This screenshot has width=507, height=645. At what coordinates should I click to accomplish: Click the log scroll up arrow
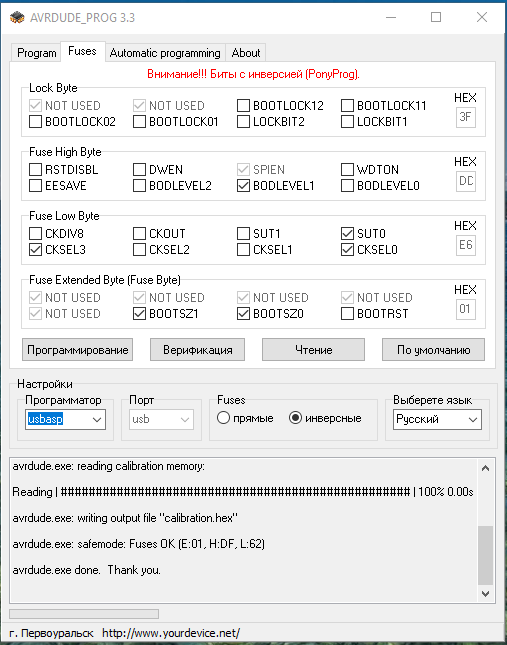click(485, 469)
